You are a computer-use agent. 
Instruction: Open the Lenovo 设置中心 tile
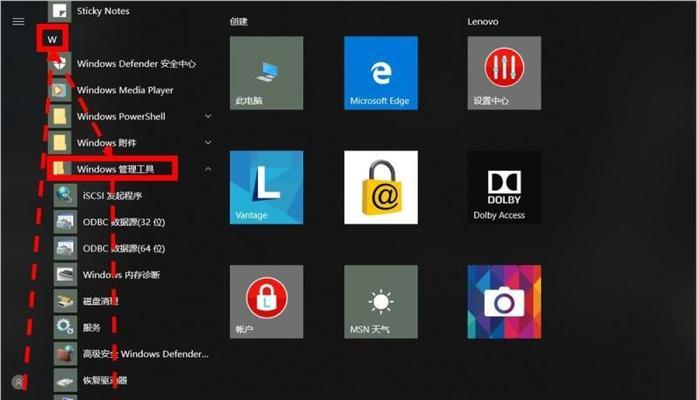pos(504,73)
